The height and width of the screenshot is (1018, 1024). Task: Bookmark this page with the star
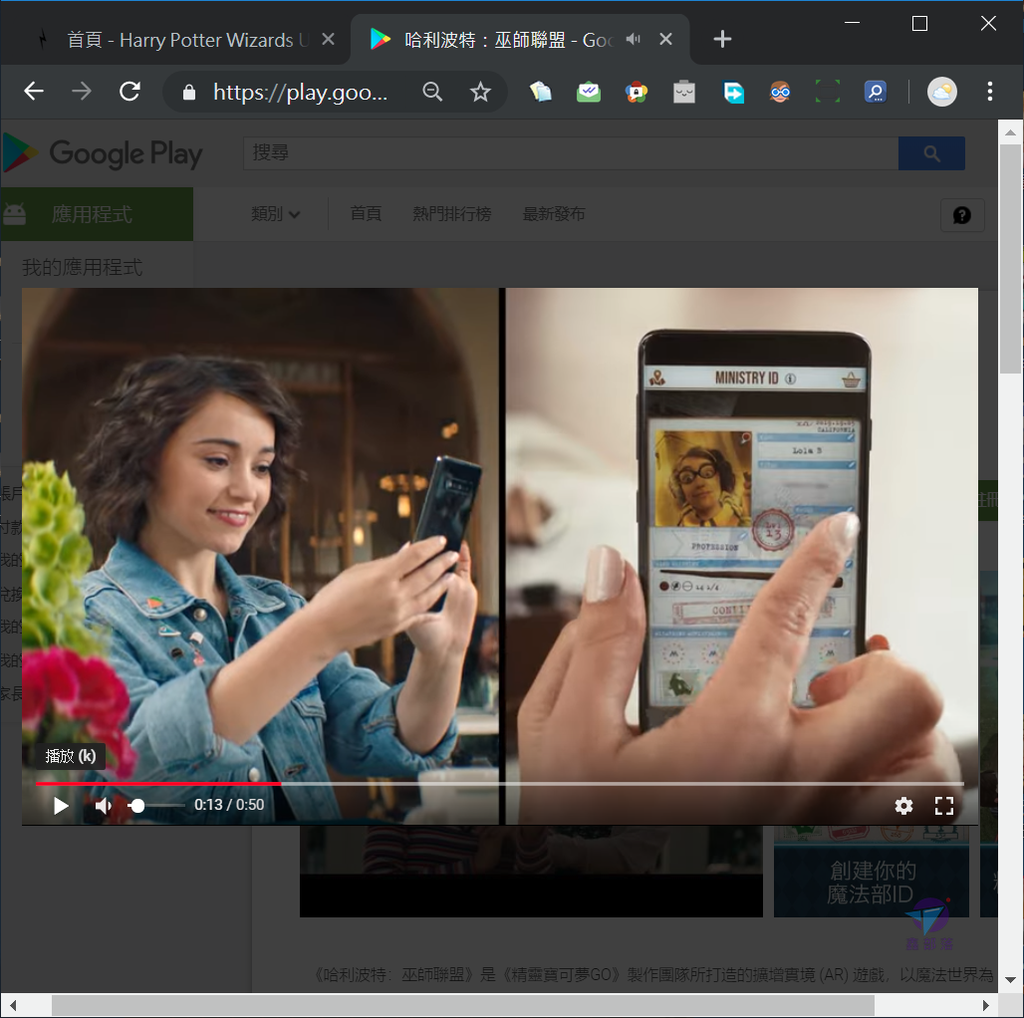tap(480, 91)
